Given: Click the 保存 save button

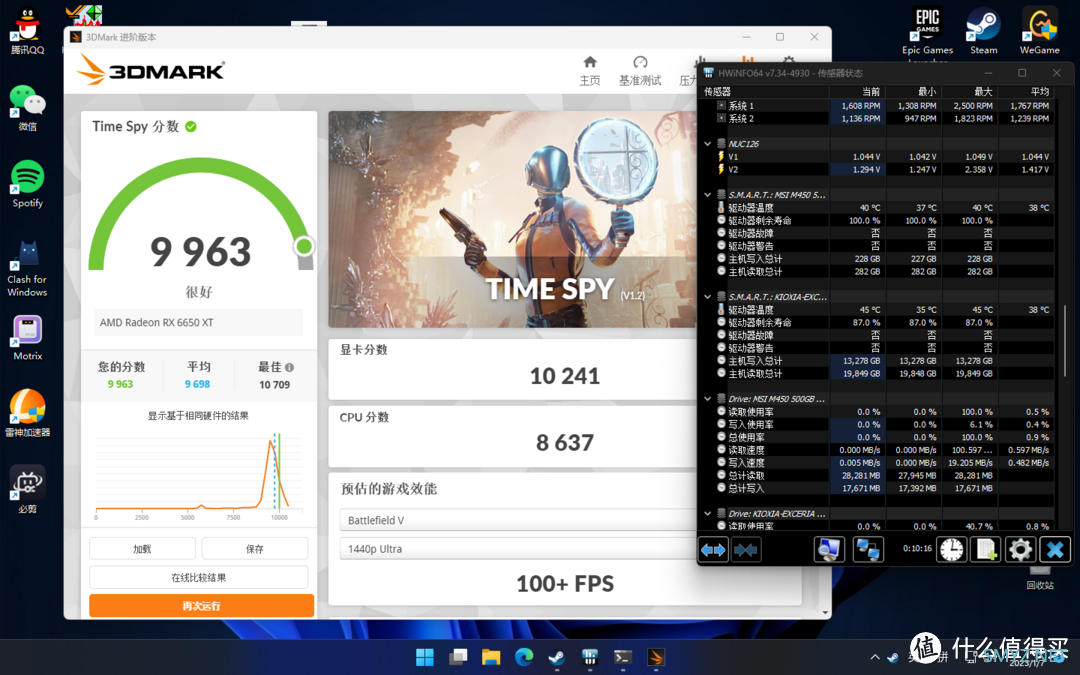Looking at the screenshot, I should 255,549.
